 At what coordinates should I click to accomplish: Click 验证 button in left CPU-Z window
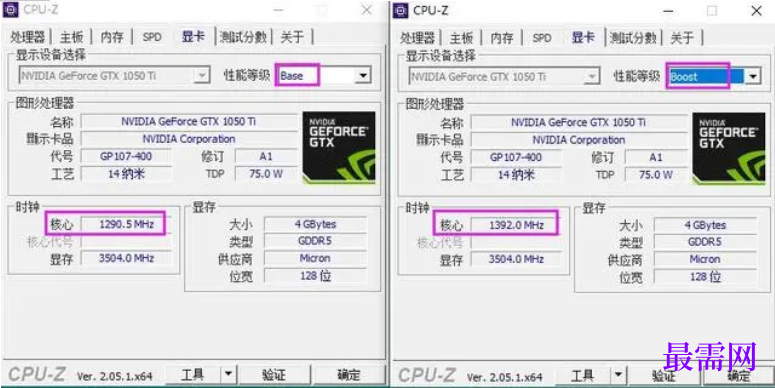click(x=274, y=374)
